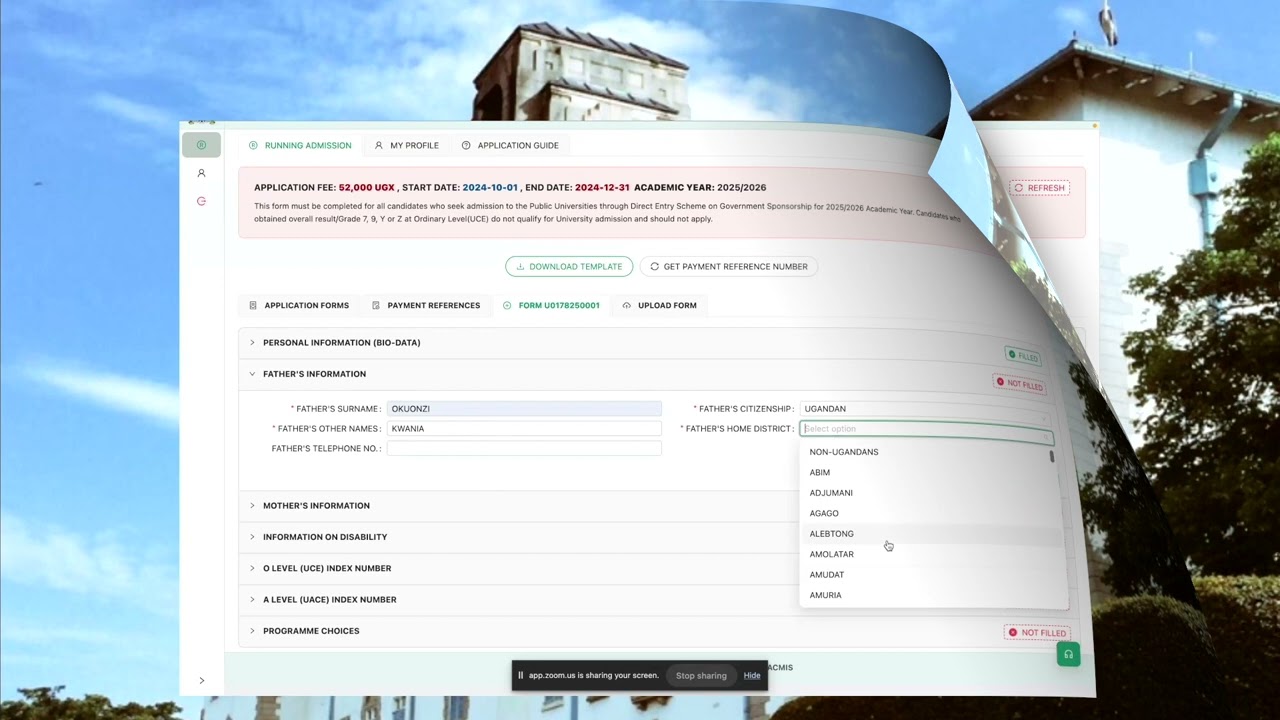Switch to the Application Forms tab
This screenshot has width=1280, height=720.
coord(299,305)
